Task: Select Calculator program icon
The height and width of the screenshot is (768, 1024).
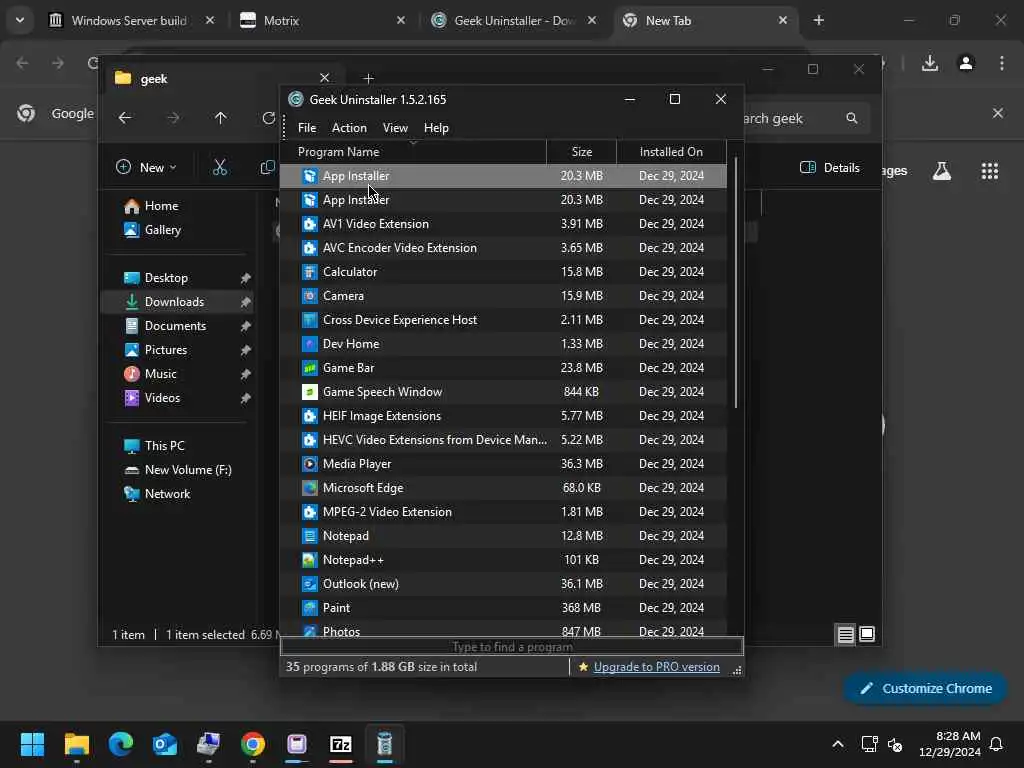Action: pyautogui.click(x=310, y=272)
